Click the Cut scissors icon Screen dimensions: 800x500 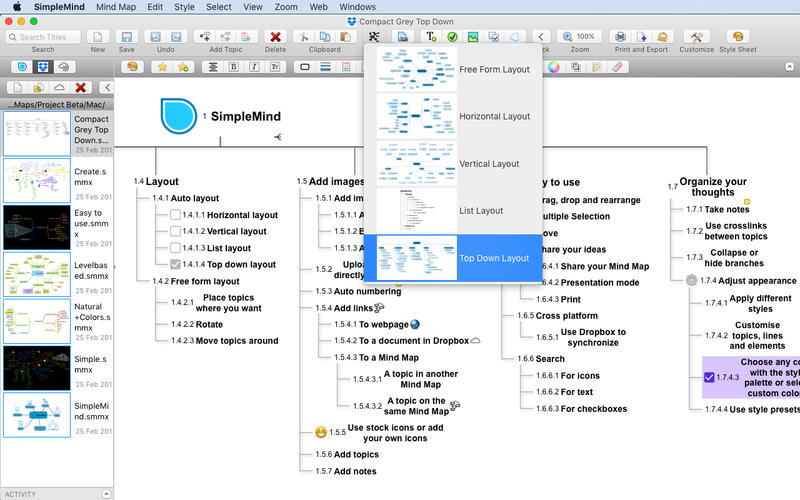(x=304, y=37)
